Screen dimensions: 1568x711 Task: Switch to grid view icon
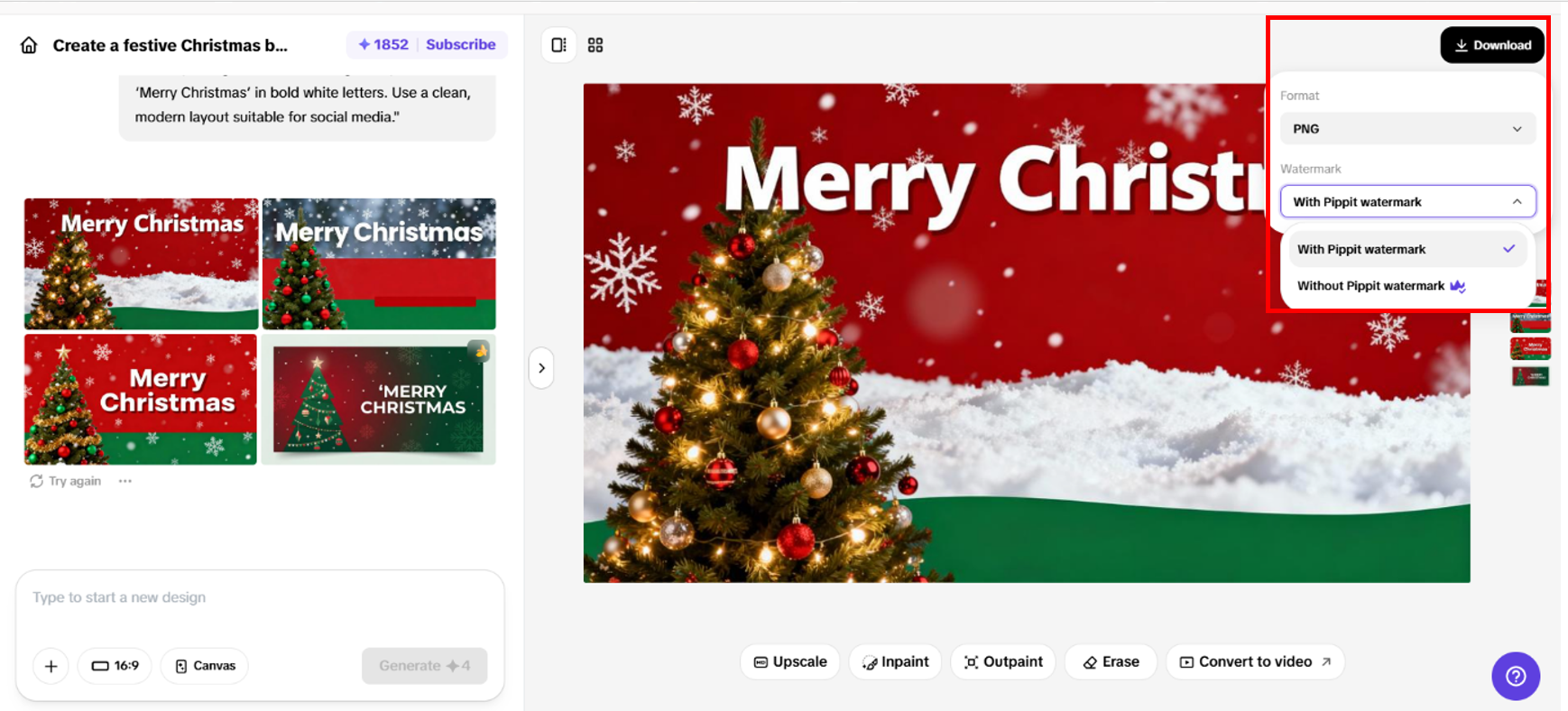pyautogui.click(x=595, y=45)
